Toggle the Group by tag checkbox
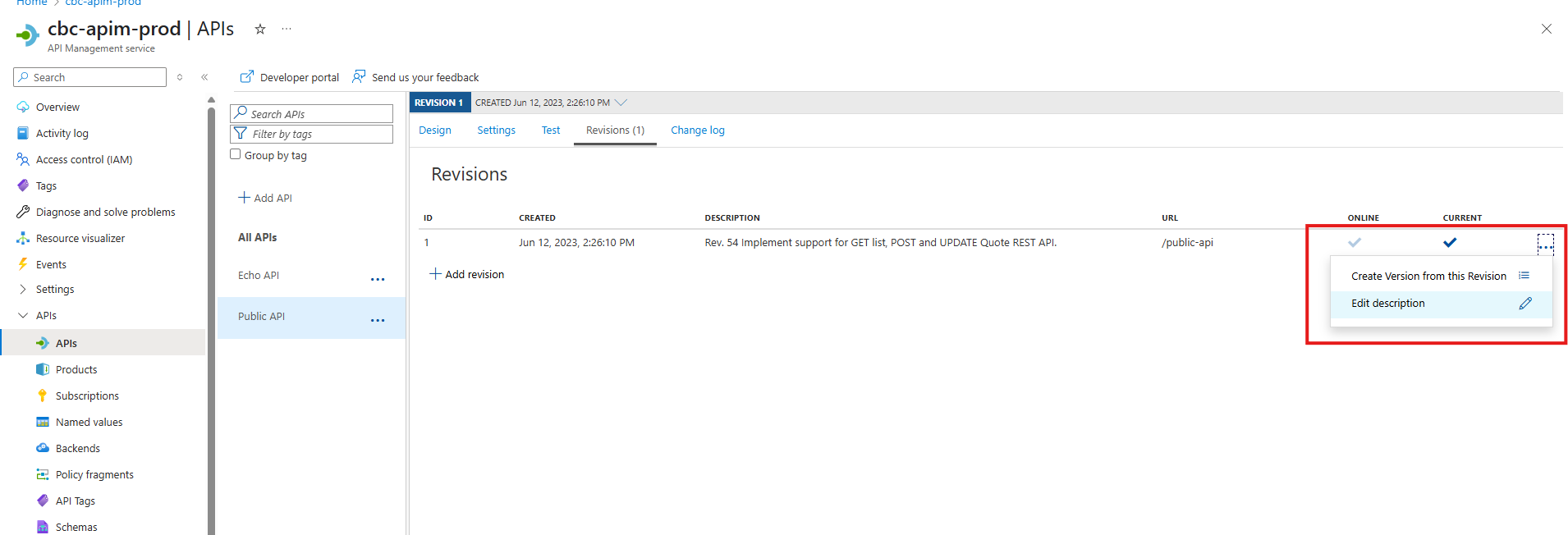Screen dimensions: 1568x535 [236, 154]
